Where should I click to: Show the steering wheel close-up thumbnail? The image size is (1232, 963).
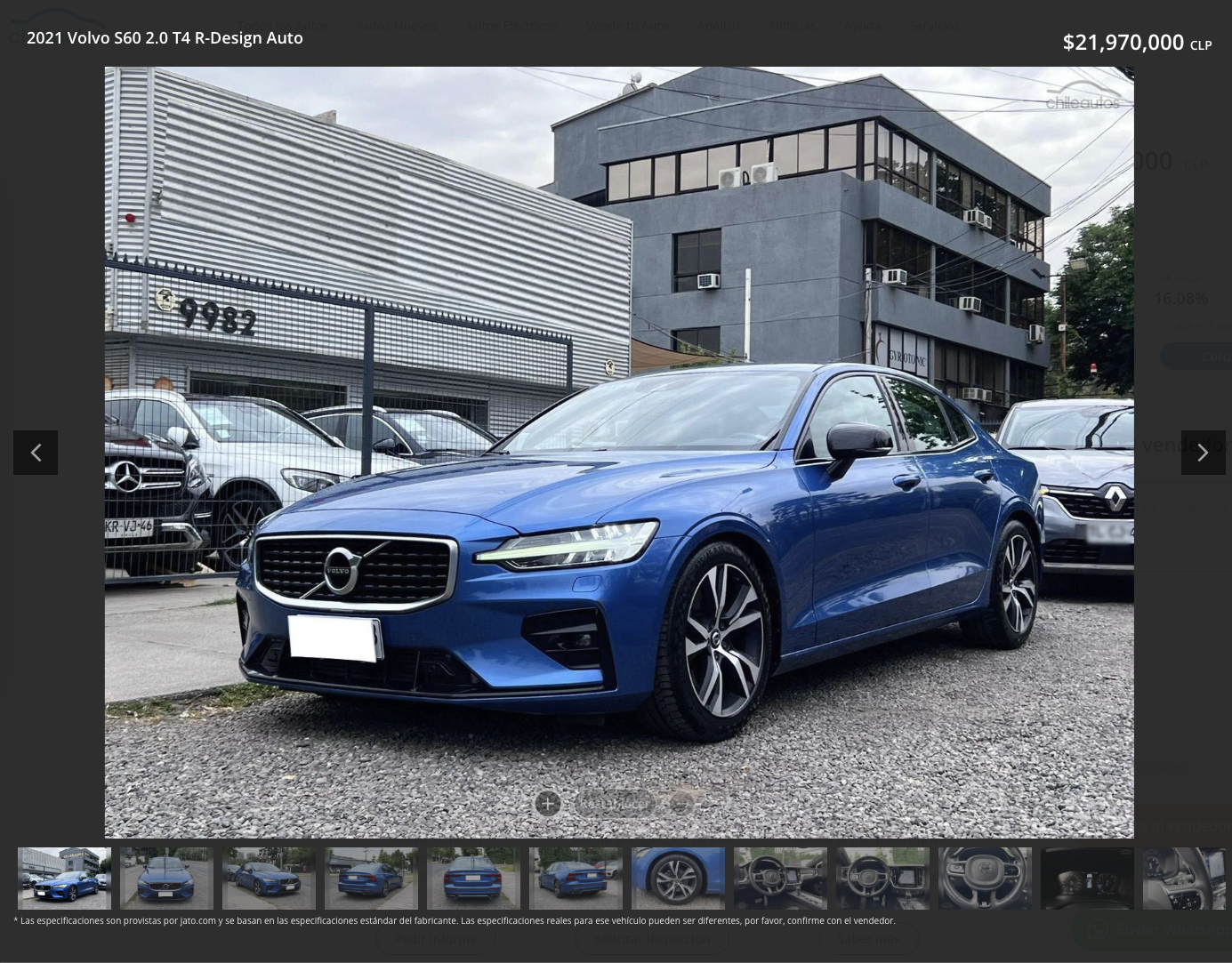[985, 879]
